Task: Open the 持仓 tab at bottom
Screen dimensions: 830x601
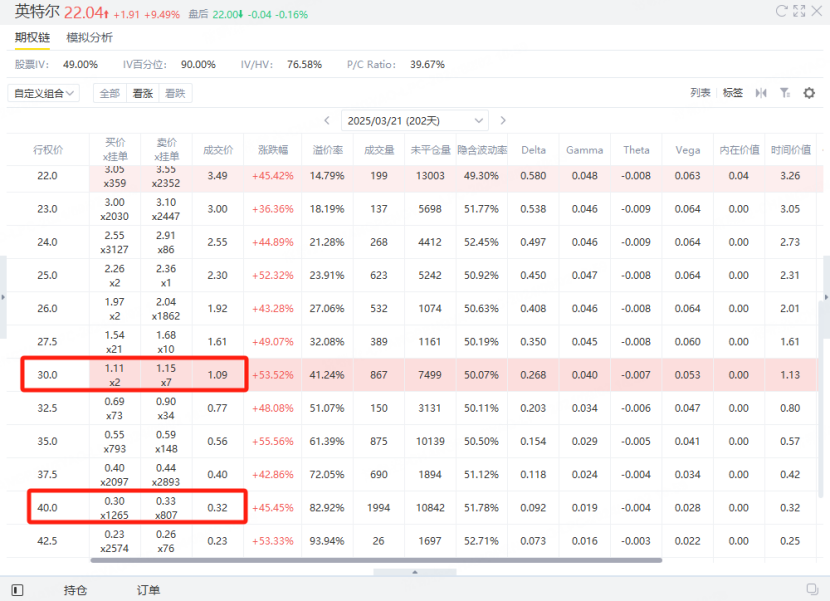Action: (x=75, y=590)
